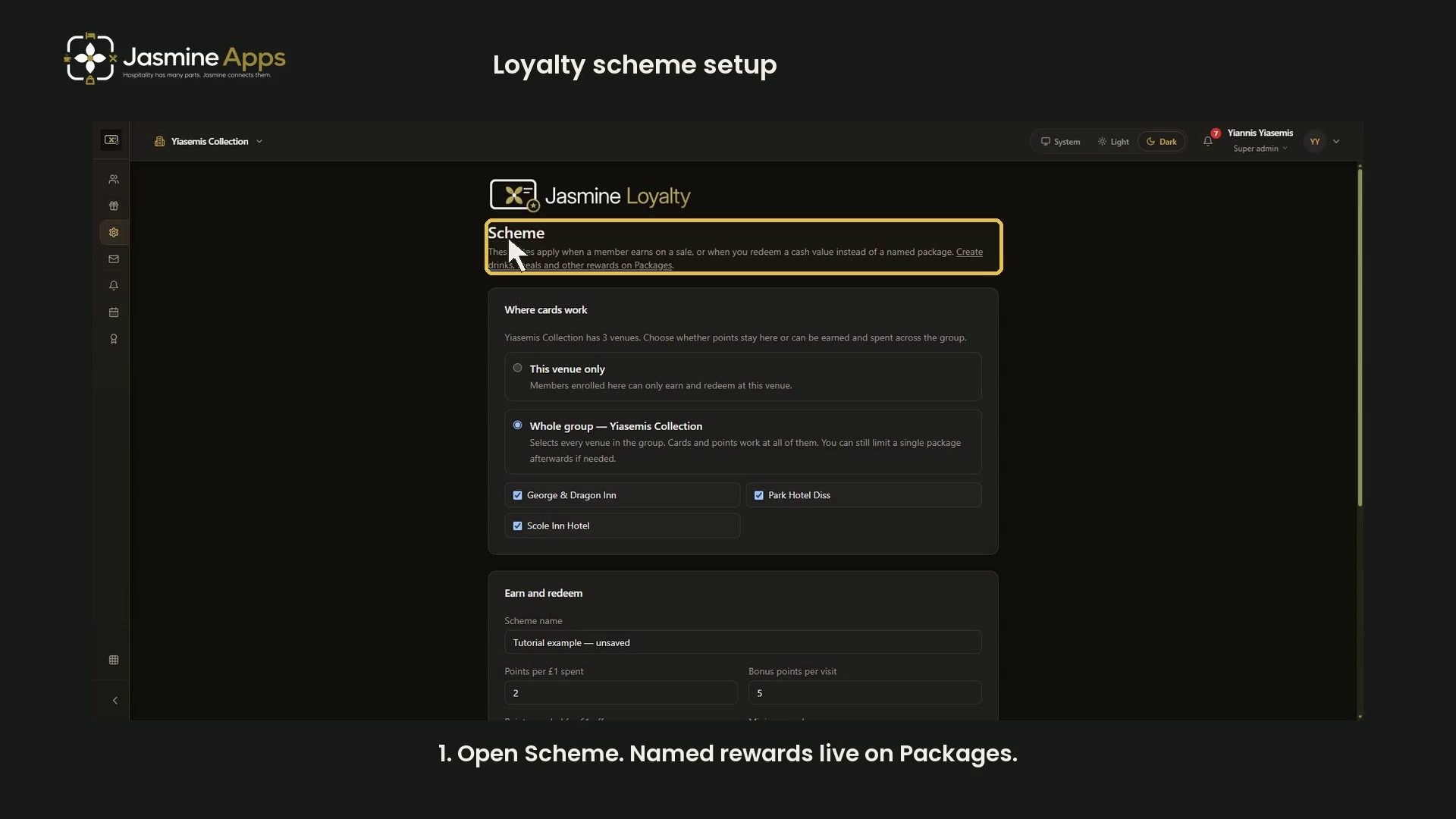Select the scheme settings gear icon
This screenshot has width=1456, height=819.
pos(114,233)
